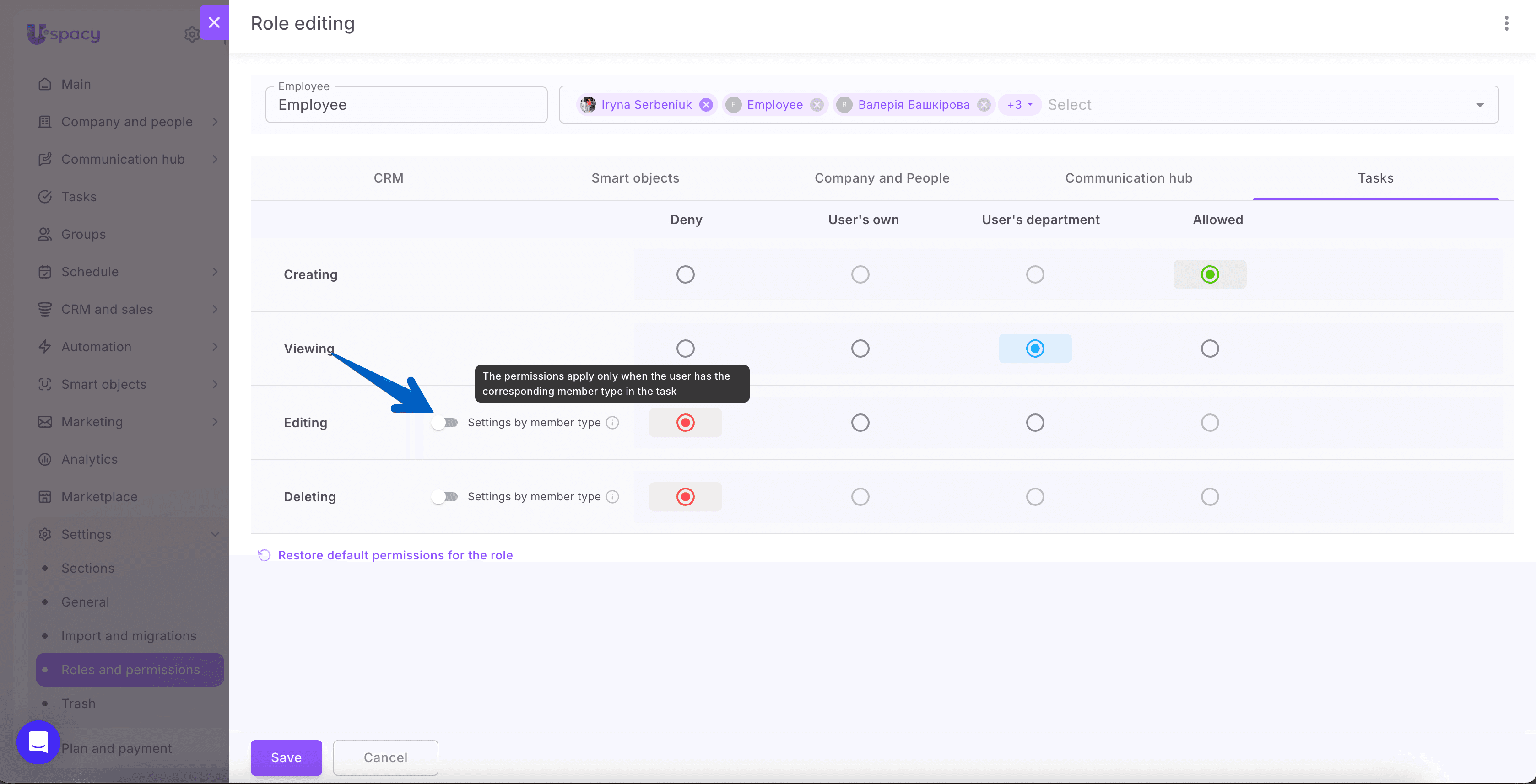The width and height of the screenshot is (1536, 784).
Task: Click the Analytics chart icon in sidebar
Action: (x=45, y=459)
